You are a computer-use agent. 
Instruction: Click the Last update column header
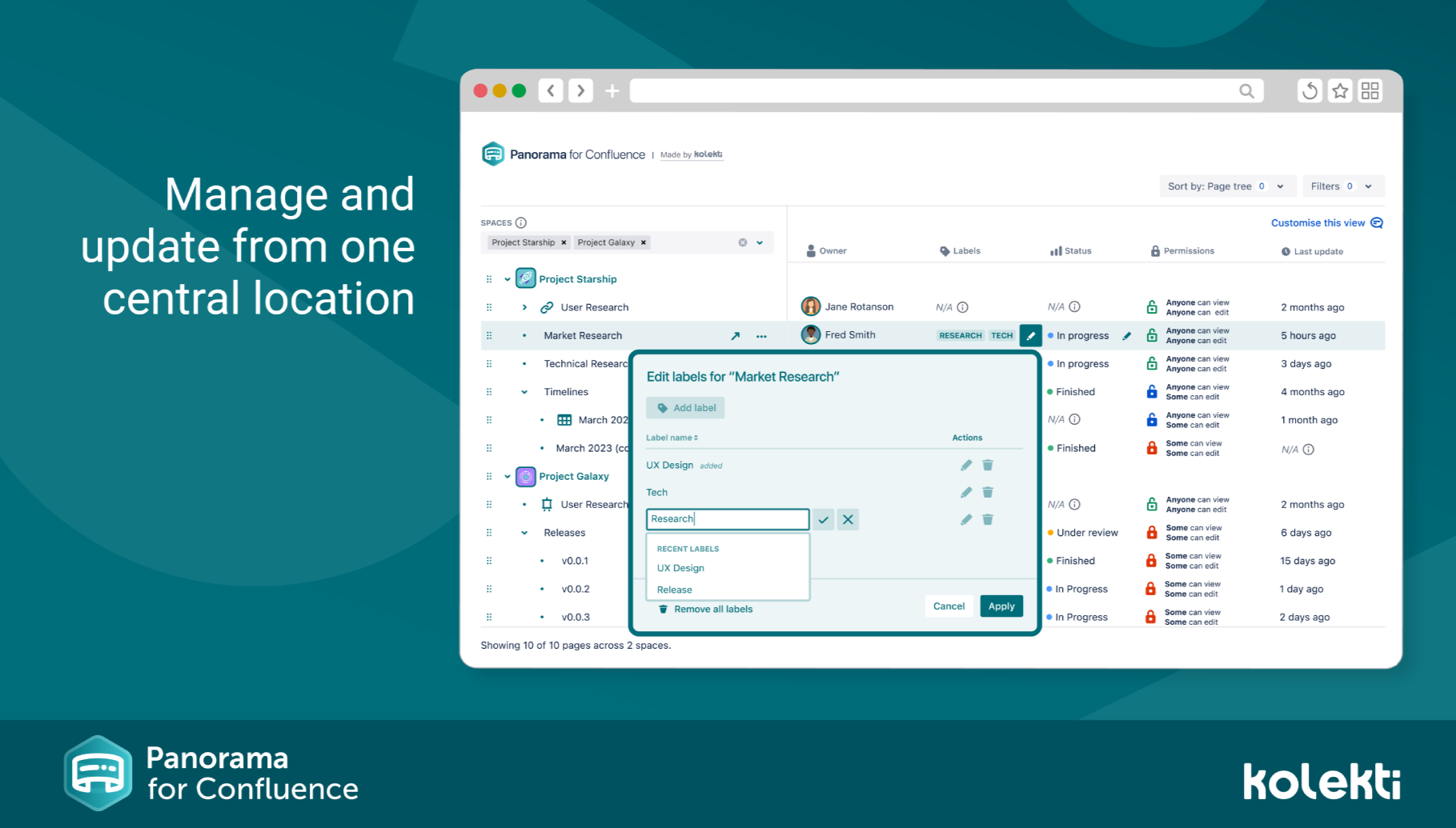click(x=1312, y=251)
